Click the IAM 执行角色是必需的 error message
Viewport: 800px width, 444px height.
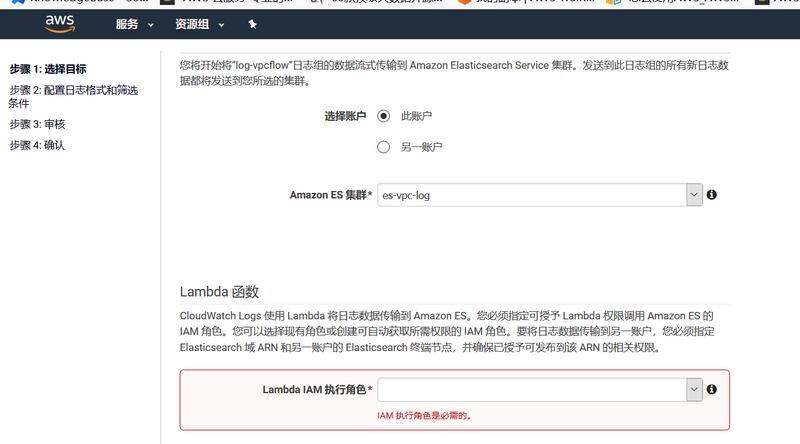tap(424, 415)
